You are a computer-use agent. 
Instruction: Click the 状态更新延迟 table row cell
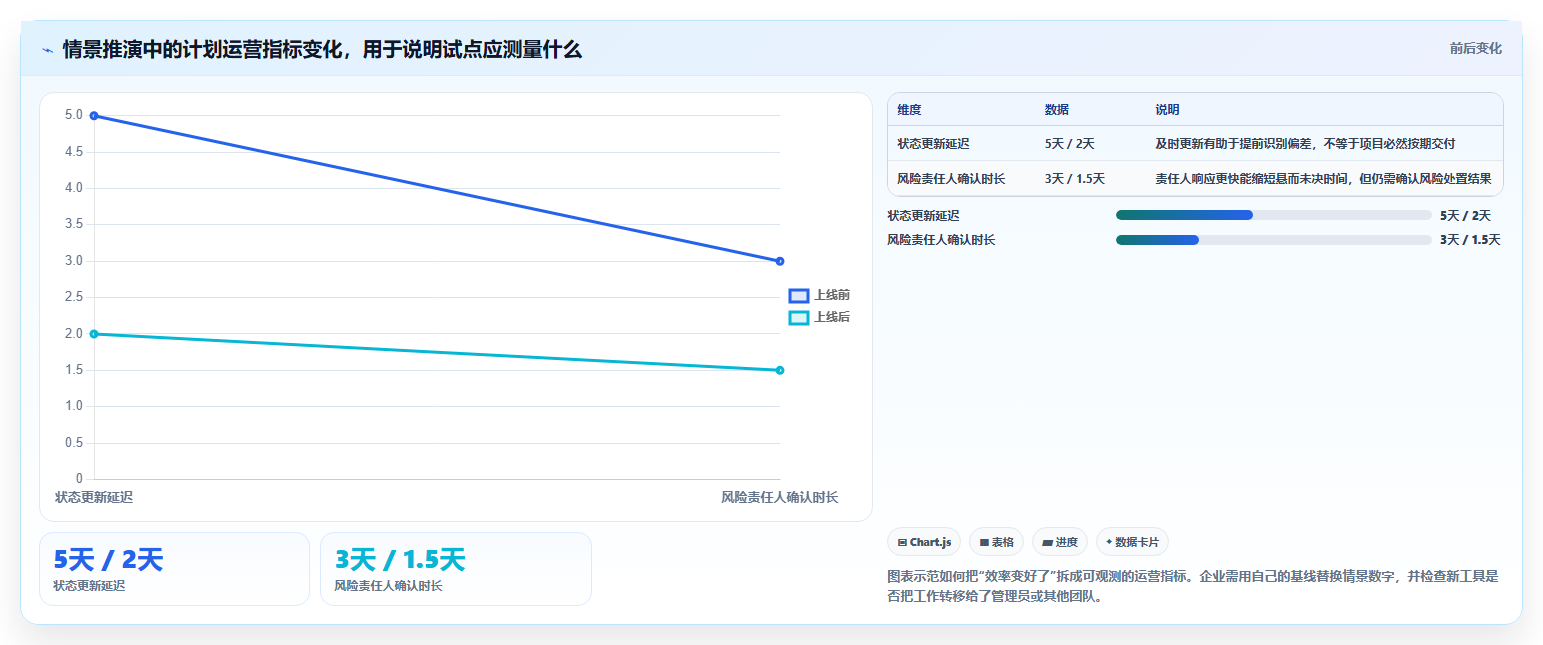point(933,144)
